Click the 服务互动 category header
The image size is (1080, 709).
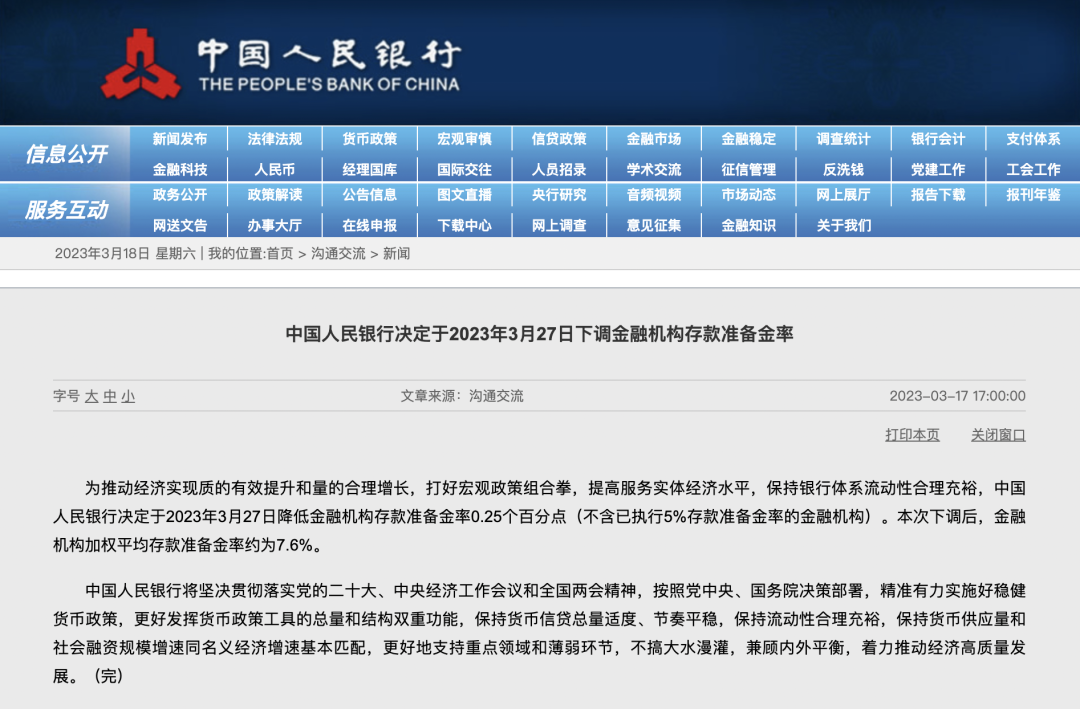pyautogui.click(x=66, y=209)
